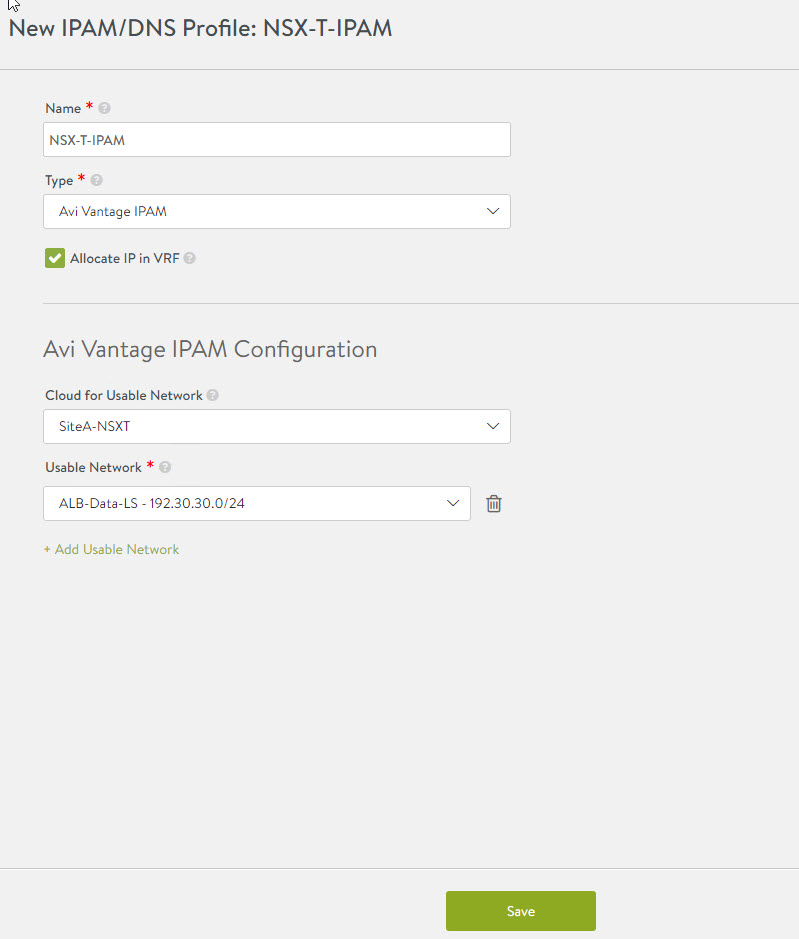Save the IPAM/DNS profile

(520, 911)
